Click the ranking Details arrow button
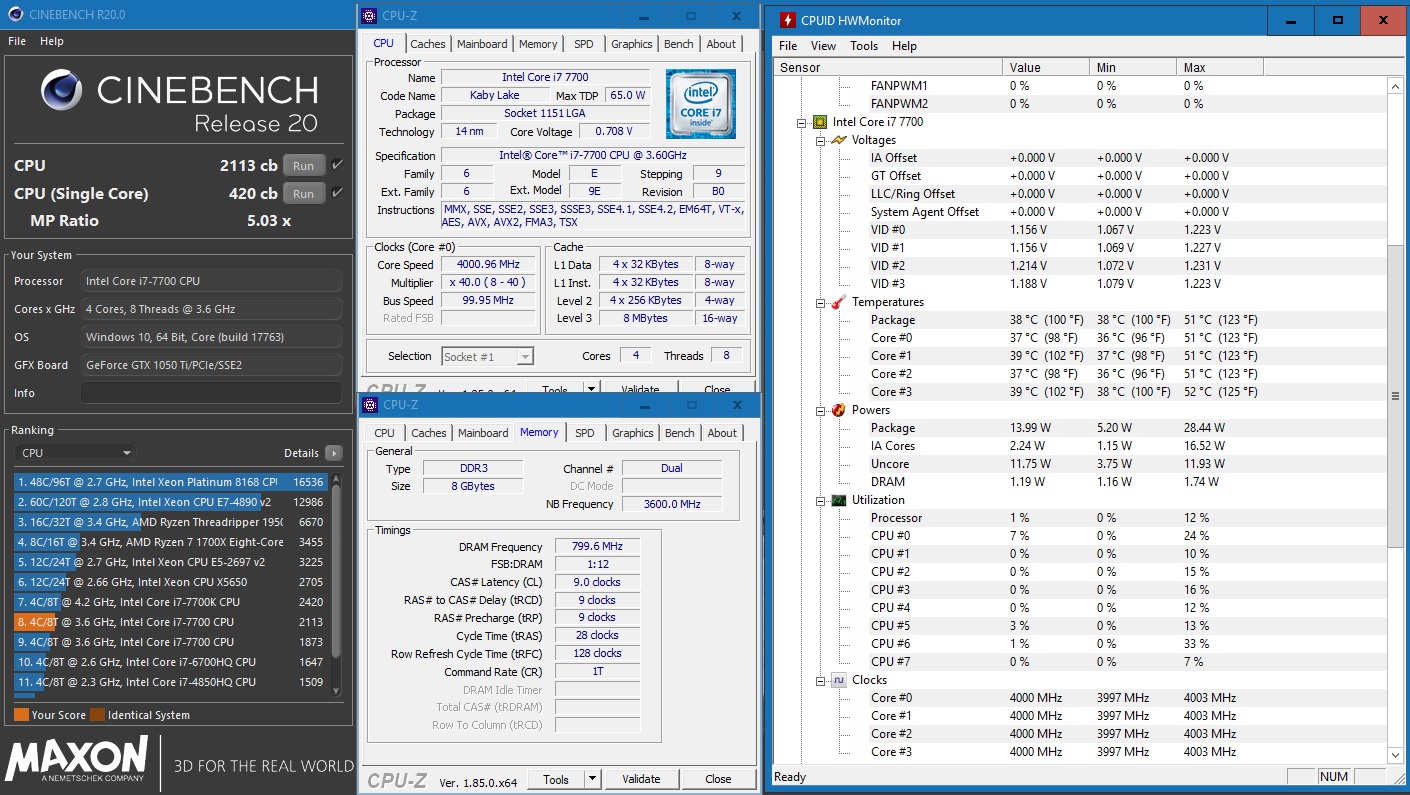Image resolution: width=1410 pixels, height=795 pixels. pyautogui.click(x=334, y=453)
